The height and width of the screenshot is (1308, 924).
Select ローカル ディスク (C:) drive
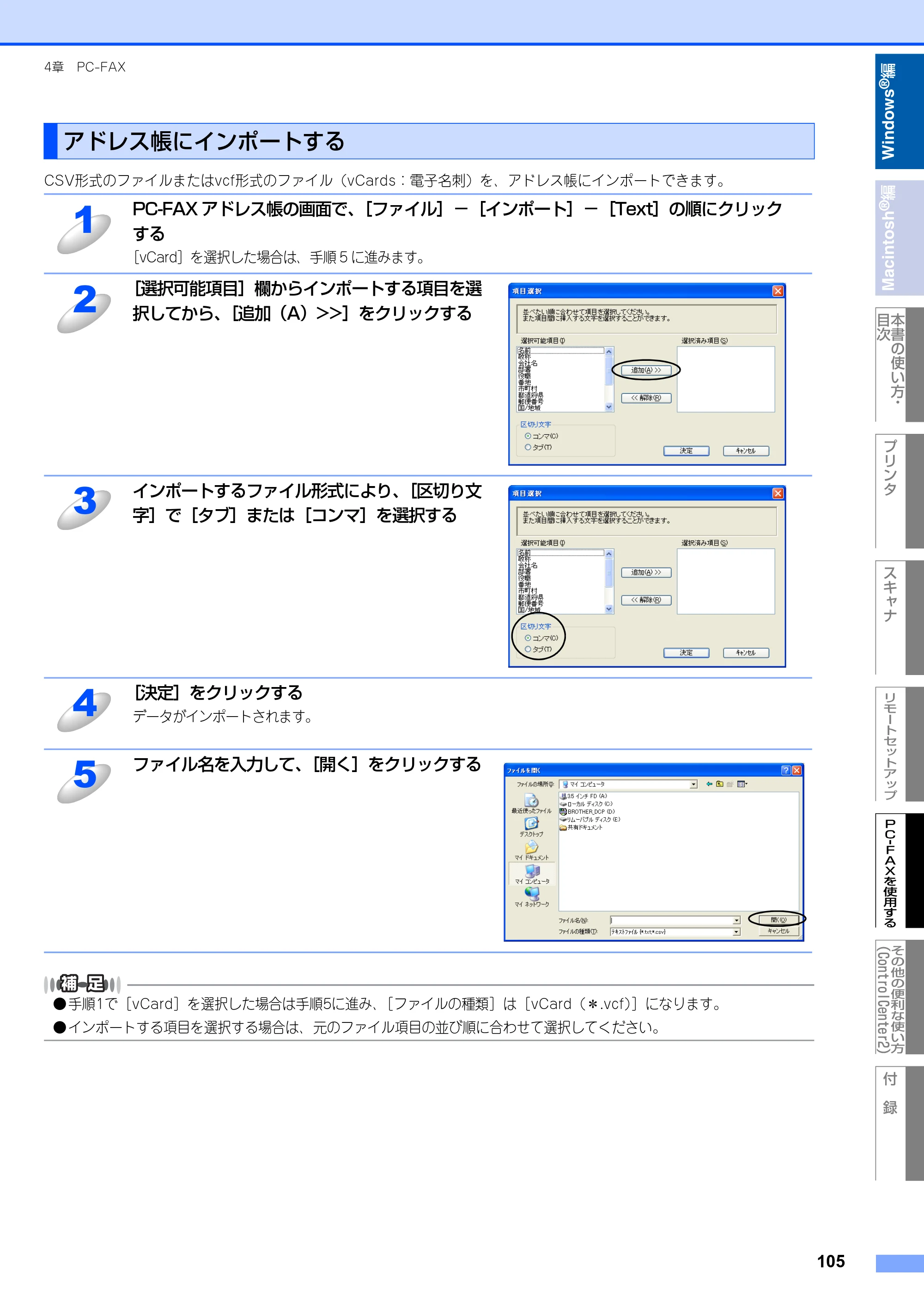(x=586, y=804)
